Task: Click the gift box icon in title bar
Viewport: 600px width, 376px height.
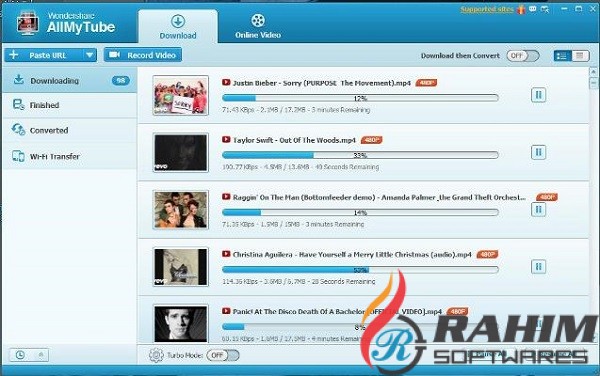Action: (521, 9)
